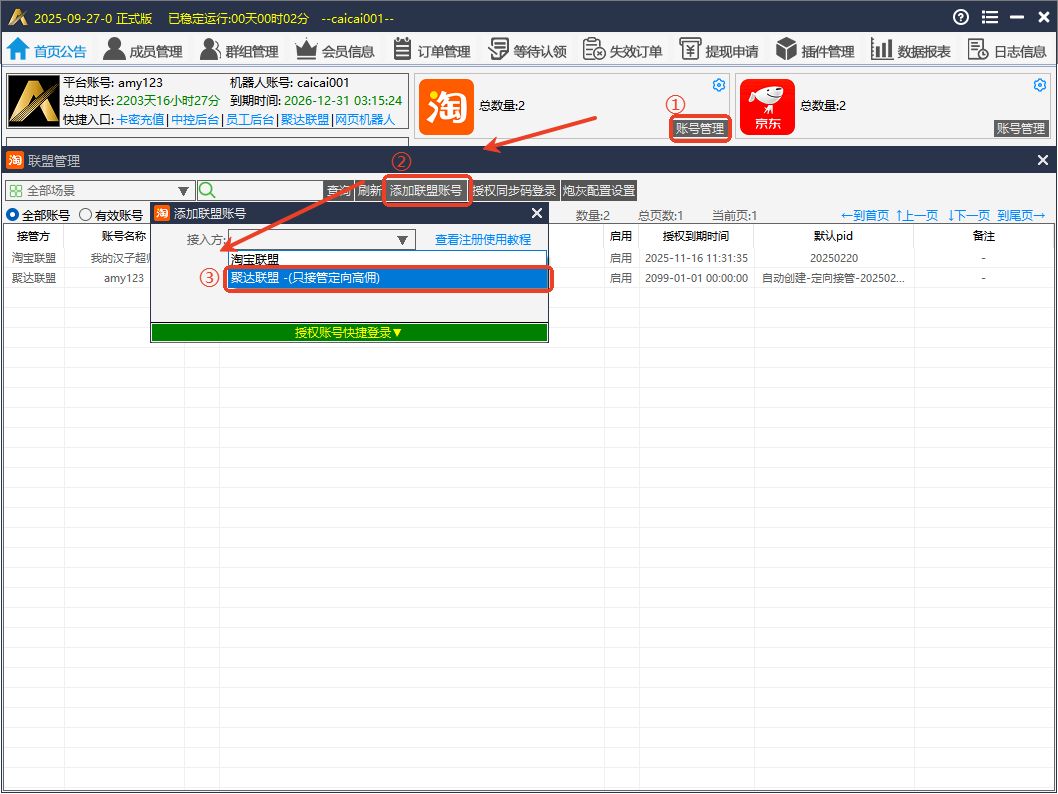Viewport: 1058px width, 794px height.
Task: Click the Taobao orange logo icon
Action: coord(446,107)
